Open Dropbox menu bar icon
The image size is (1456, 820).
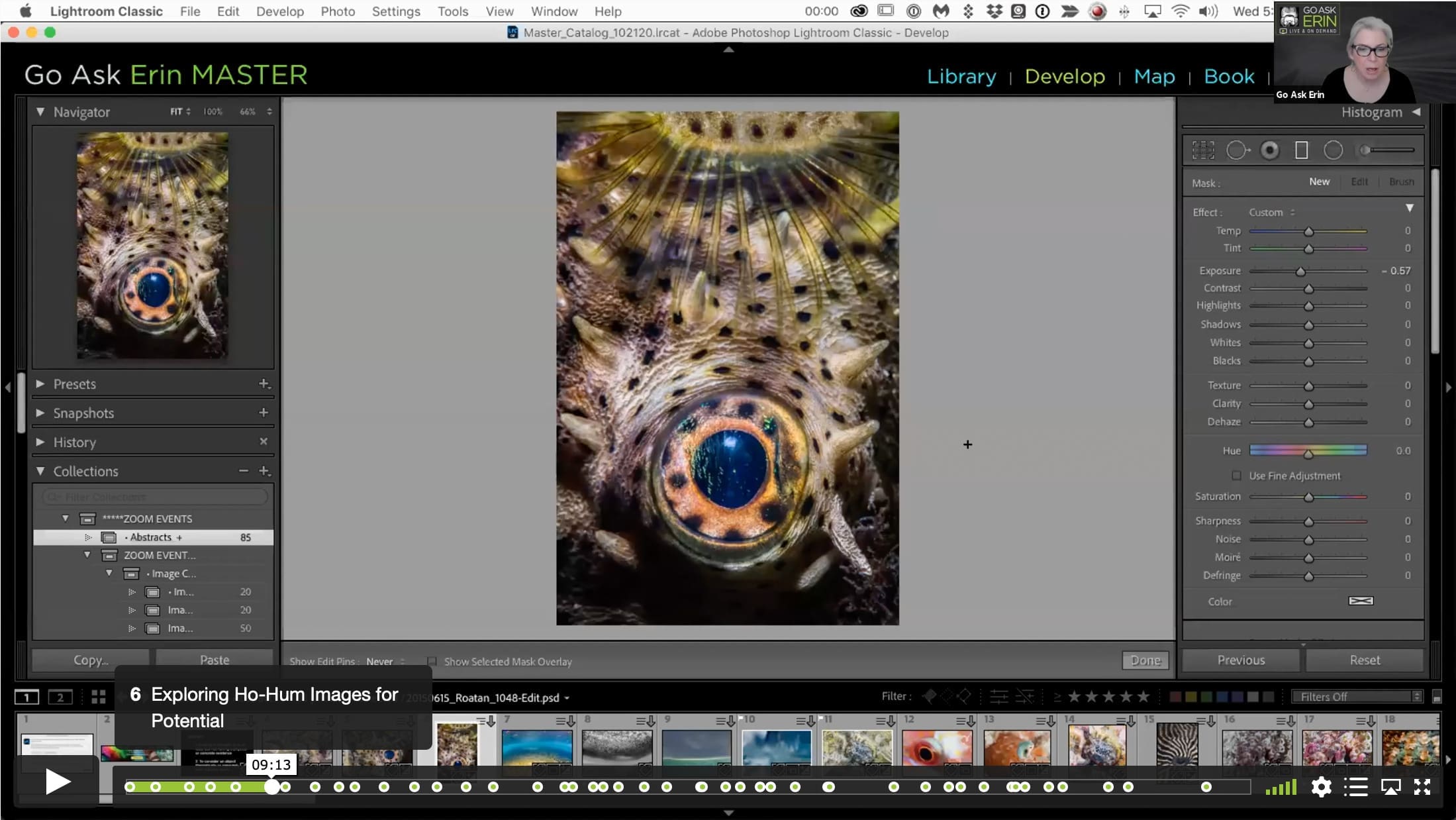994,11
